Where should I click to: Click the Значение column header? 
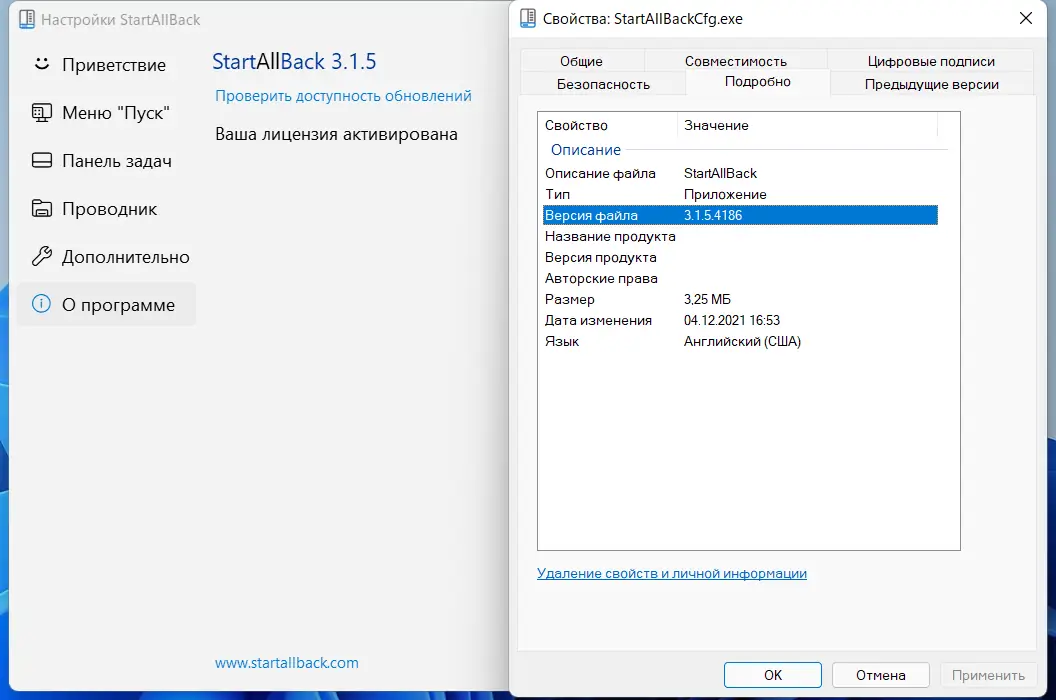point(807,125)
